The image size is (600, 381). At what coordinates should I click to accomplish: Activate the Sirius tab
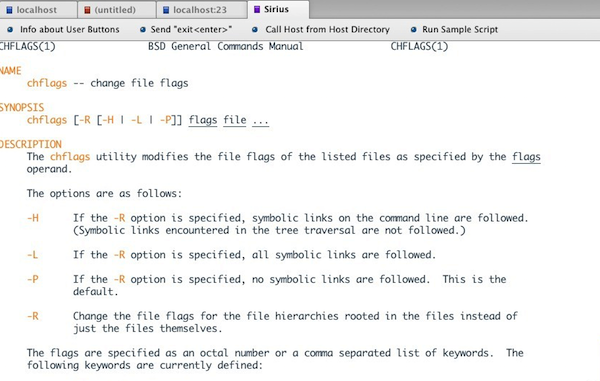click(278, 9)
